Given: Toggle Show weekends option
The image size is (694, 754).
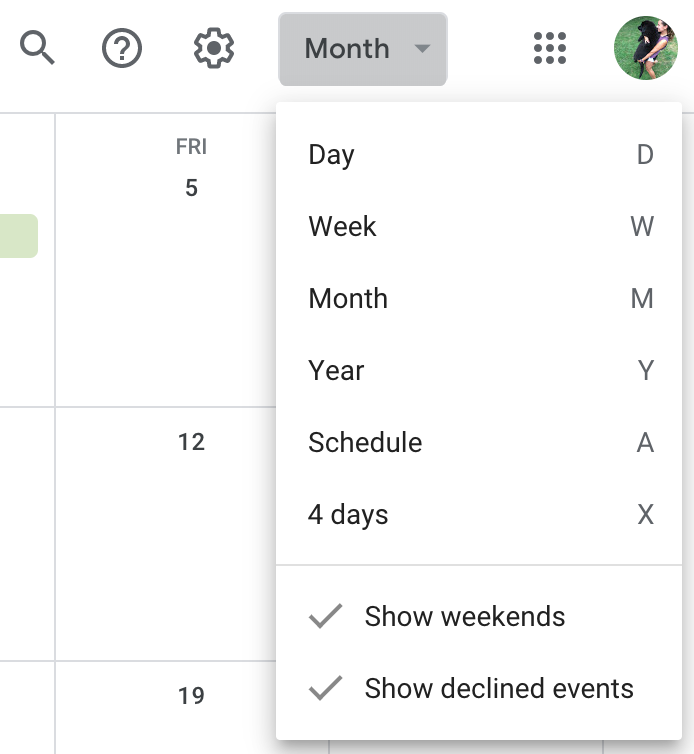Looking at the screenshot, I should click(464, 616).
